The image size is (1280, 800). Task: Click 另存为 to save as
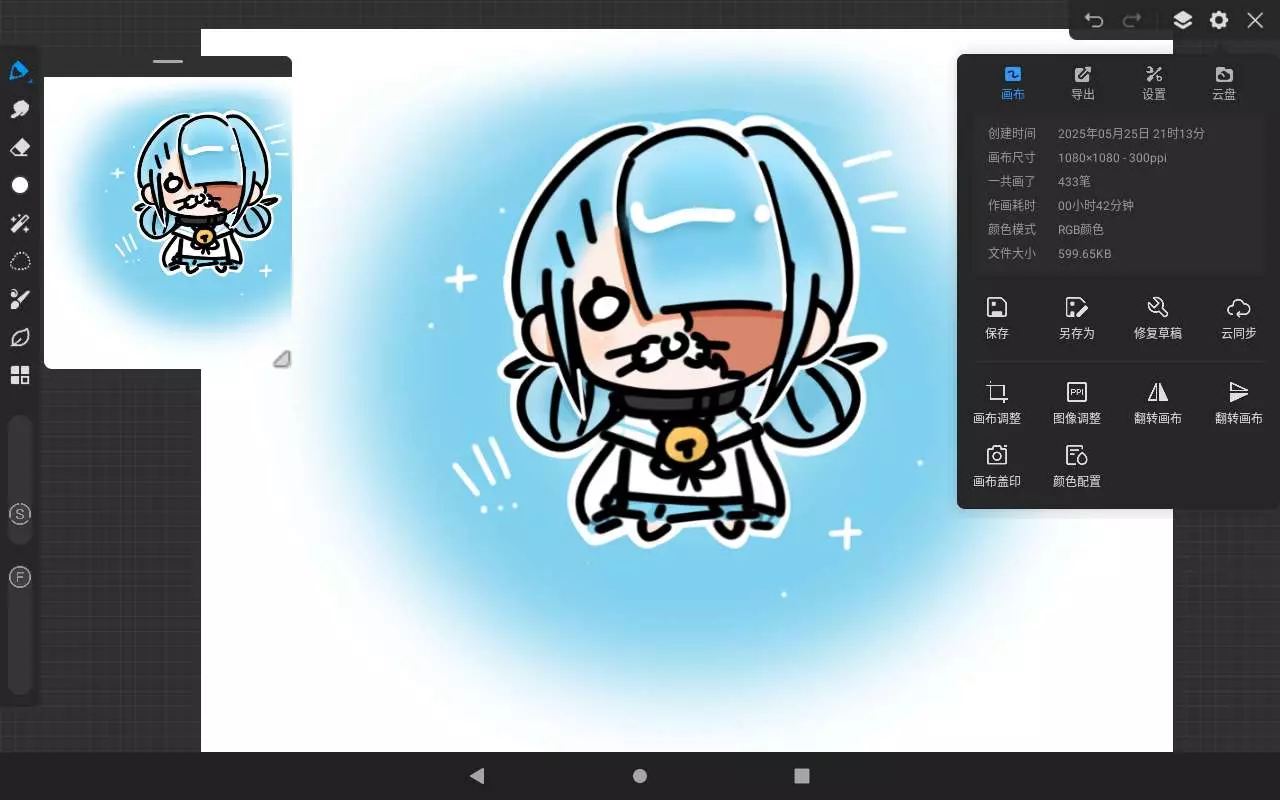(x=1077, y=318)
